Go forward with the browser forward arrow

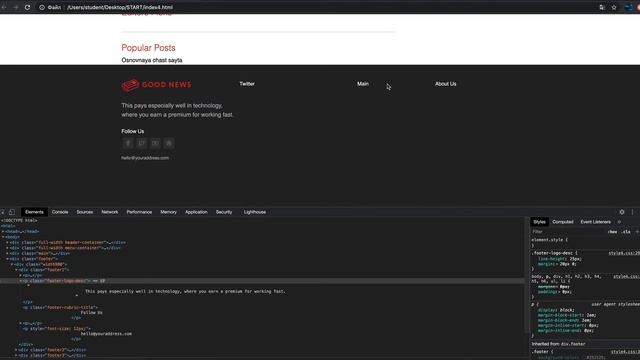(16, 7)
